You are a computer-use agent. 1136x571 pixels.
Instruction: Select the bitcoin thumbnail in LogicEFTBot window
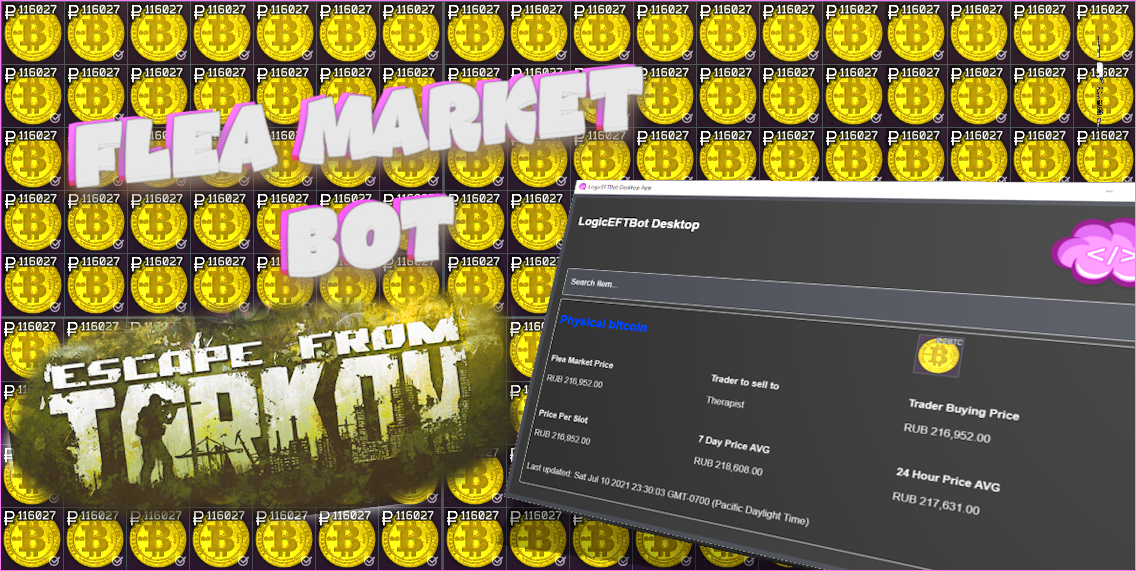click(x=939, y=355)
